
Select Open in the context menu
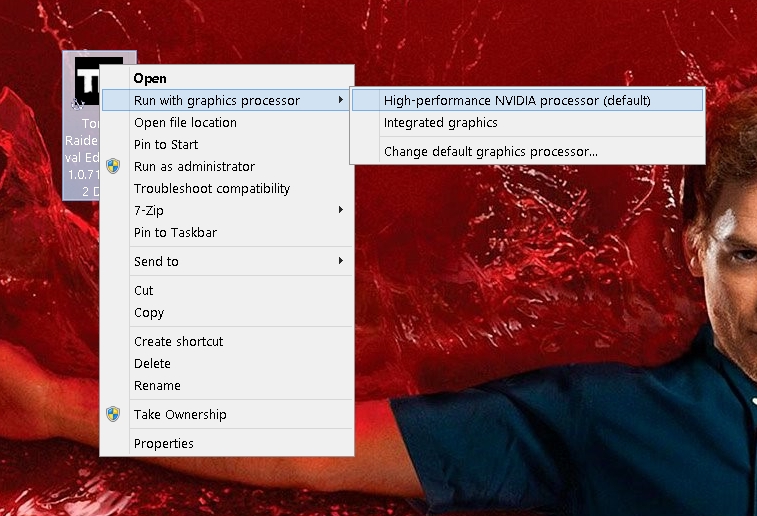(x=227, y=78)
